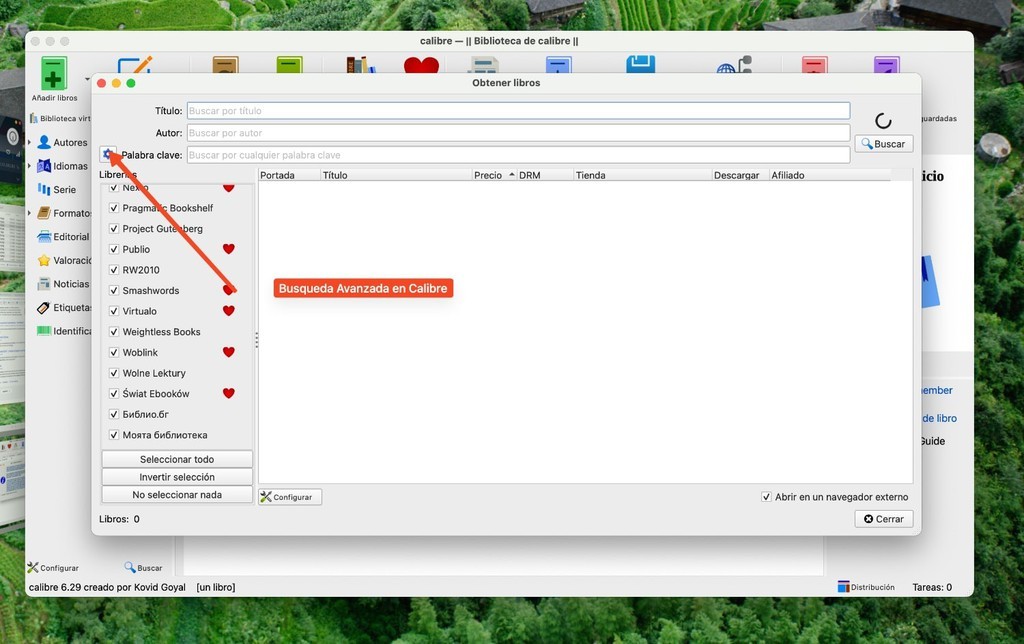Click Buscar at the main window bottom
Viewport: 1024px width, 644px height.
point(144,568)
